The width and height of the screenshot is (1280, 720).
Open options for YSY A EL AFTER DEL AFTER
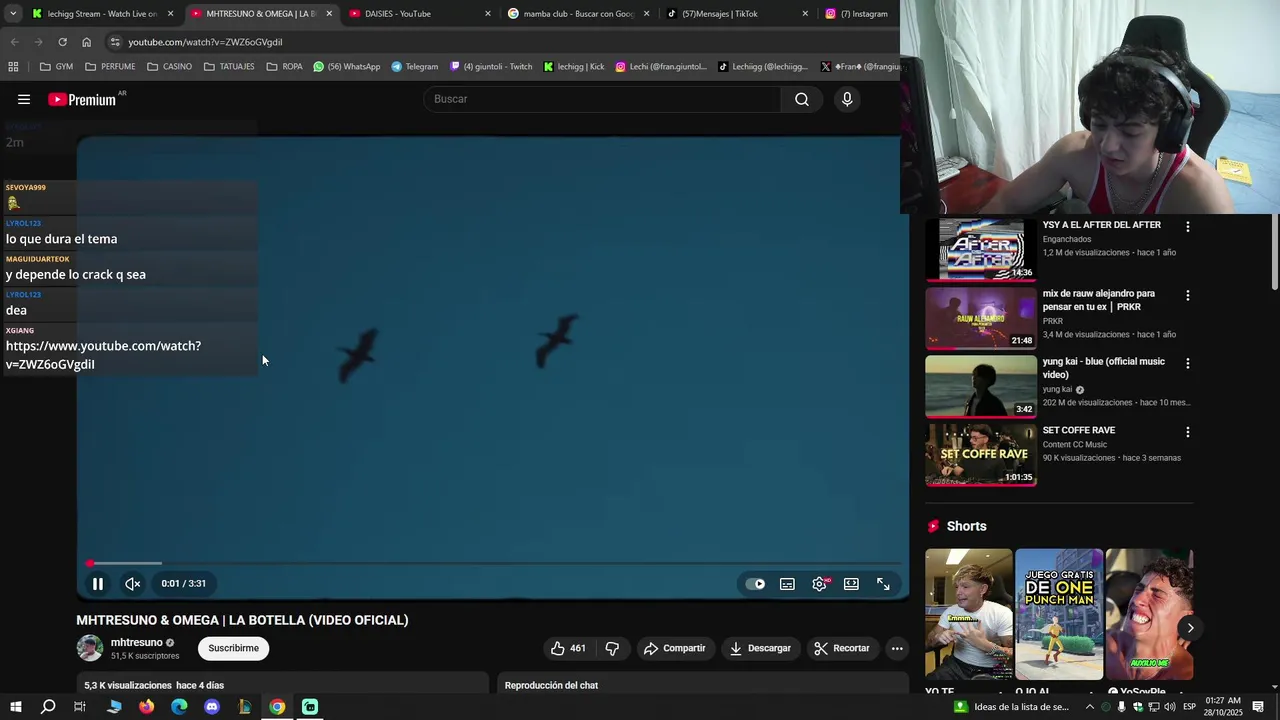coord(1188,227)
